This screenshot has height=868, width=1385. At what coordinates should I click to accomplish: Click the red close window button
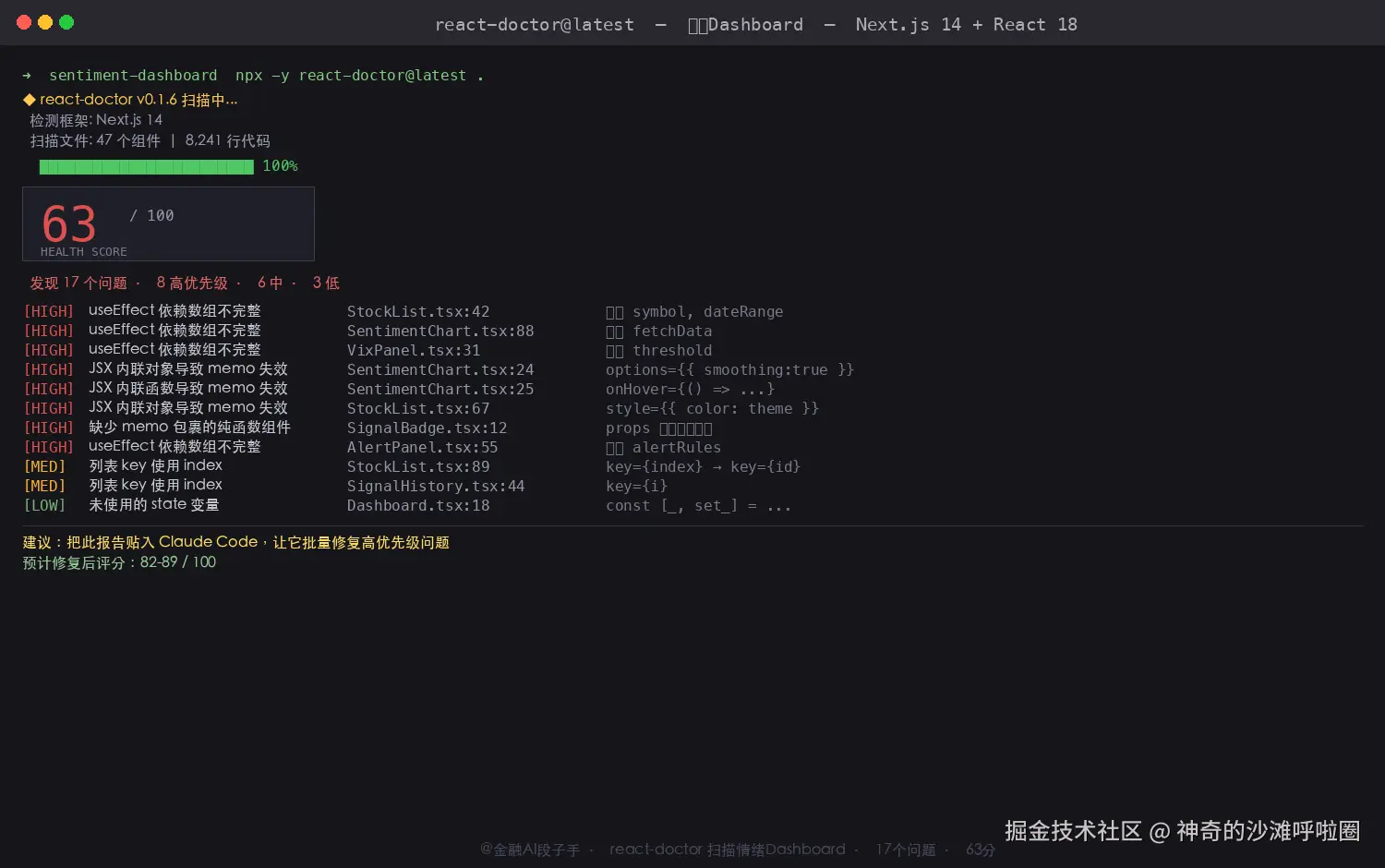pyautogui.click(x=24, y=22)
